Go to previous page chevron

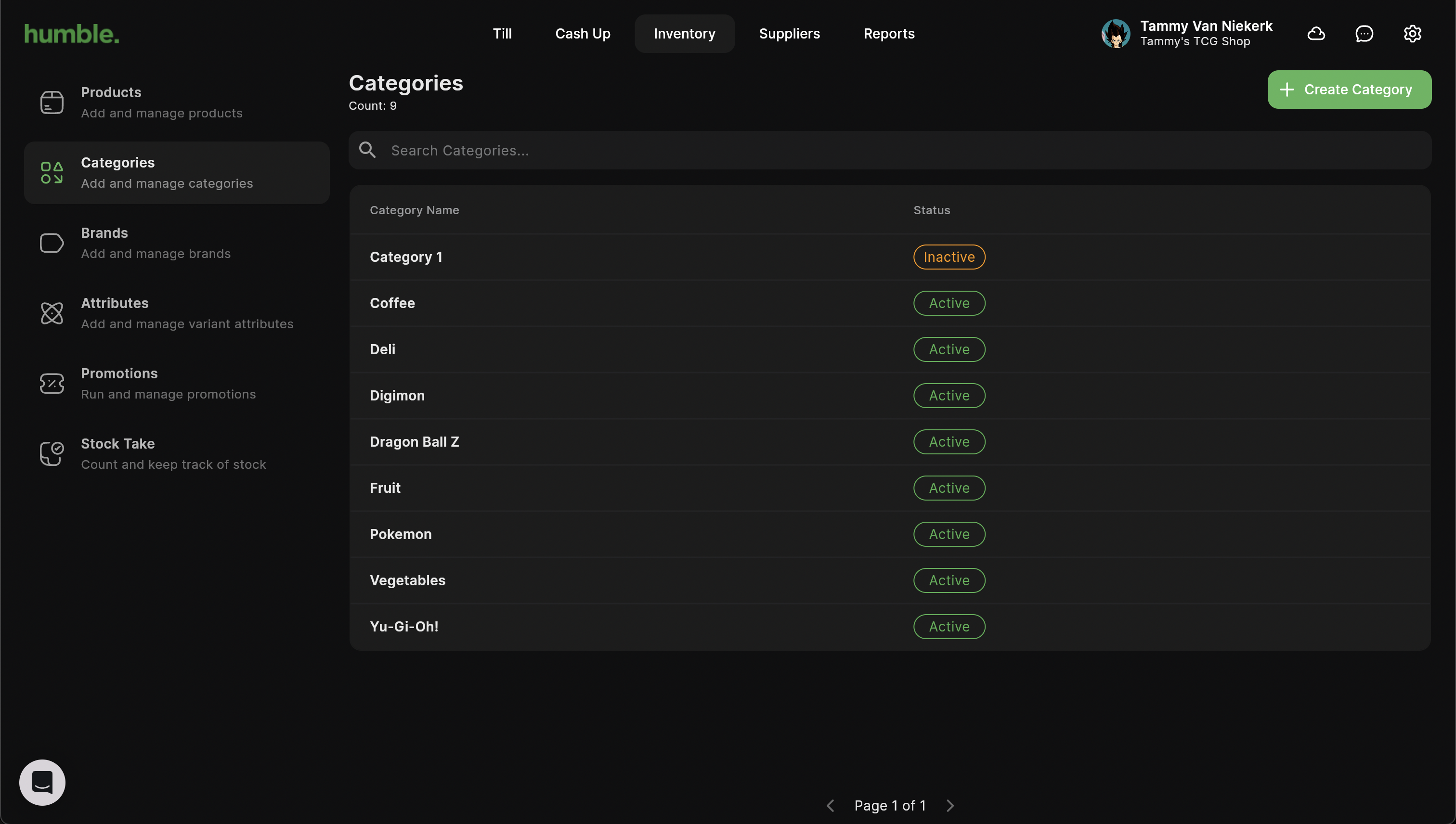tap(831, 805)
